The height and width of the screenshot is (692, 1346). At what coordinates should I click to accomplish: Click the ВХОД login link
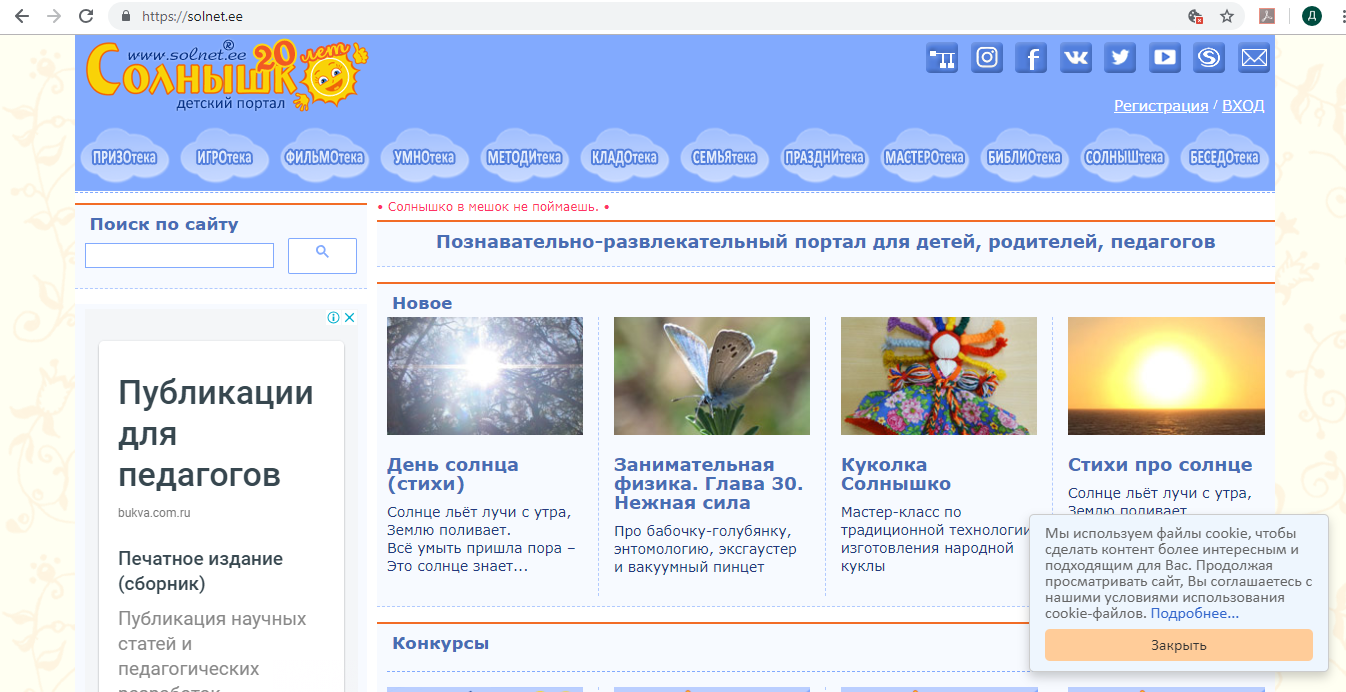(1243, 106)
